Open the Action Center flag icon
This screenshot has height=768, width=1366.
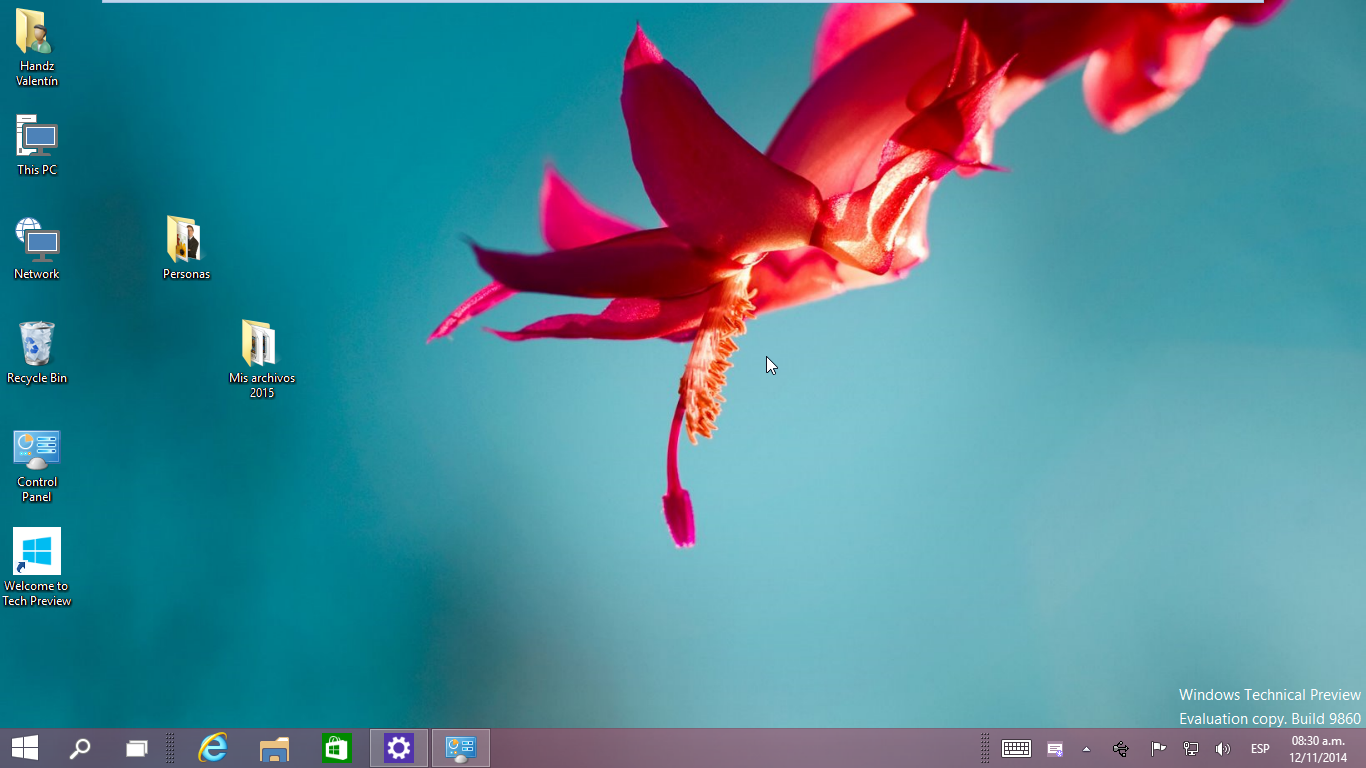[1158, 749]
